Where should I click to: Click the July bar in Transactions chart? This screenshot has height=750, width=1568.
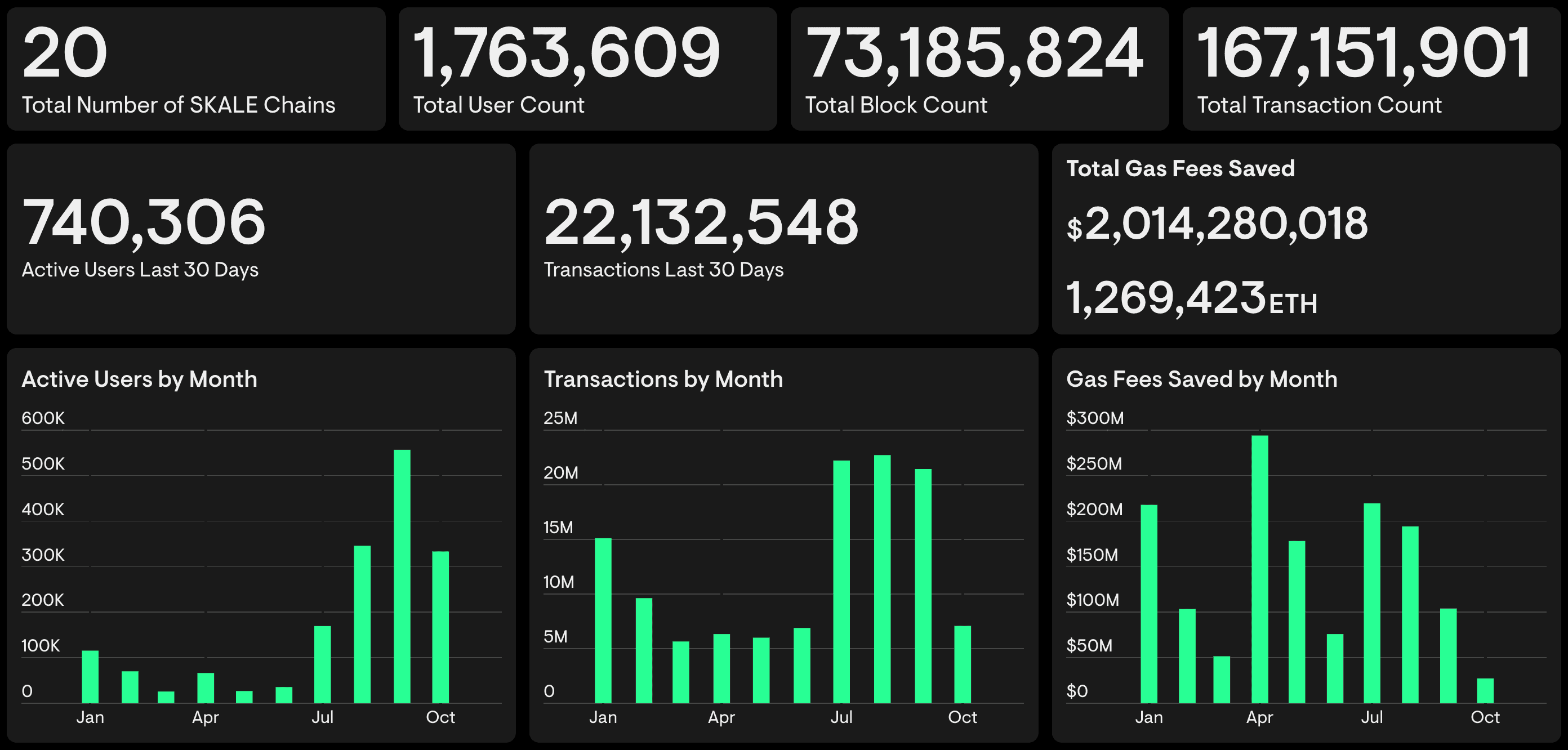841,582
